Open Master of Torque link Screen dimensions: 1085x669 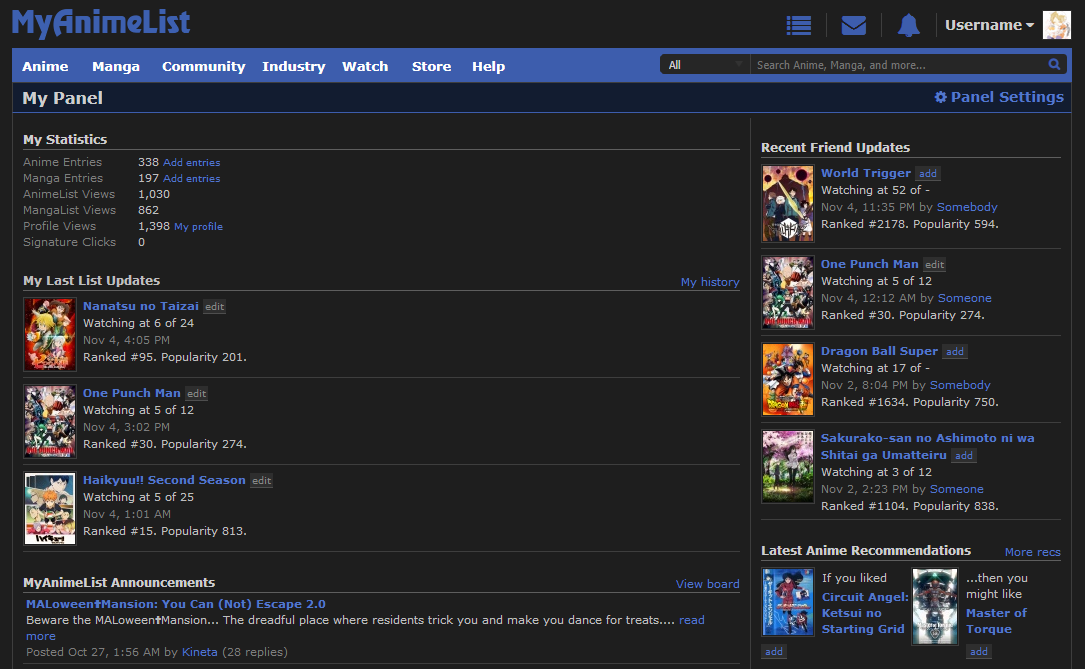996,621
